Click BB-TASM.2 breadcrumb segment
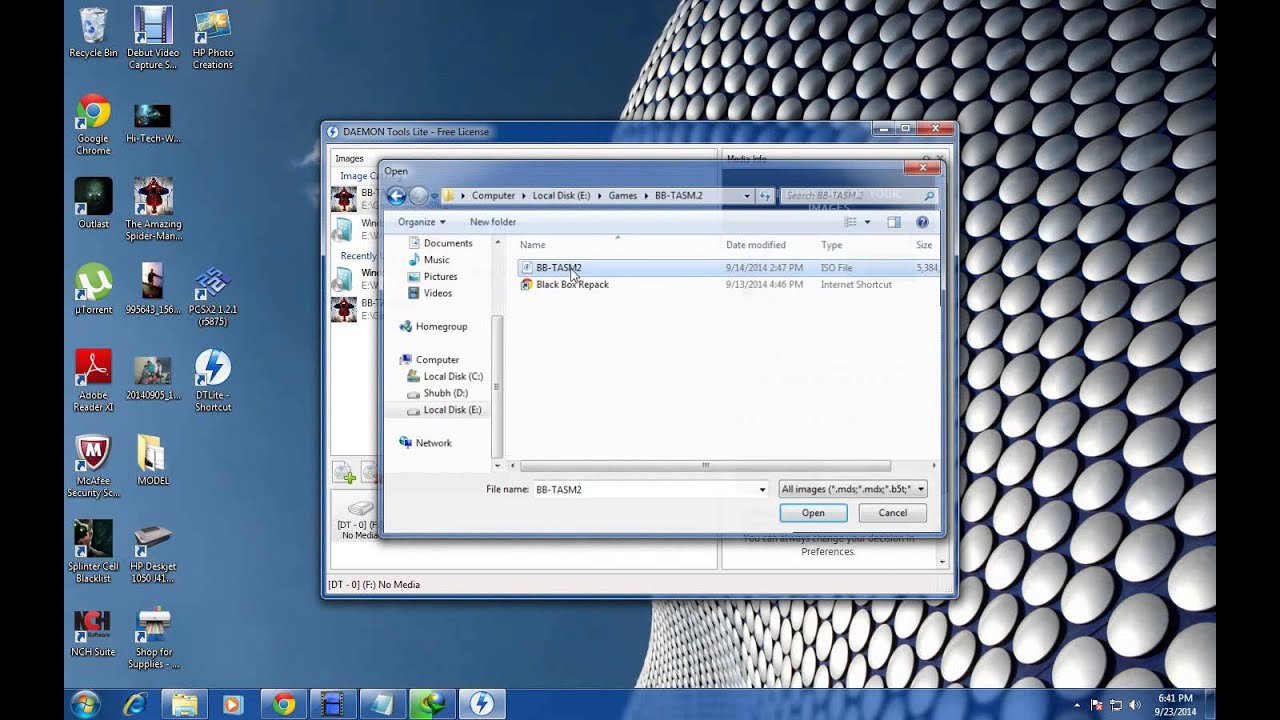Viewport: 1280px width, 720px height. pos(679,196)
